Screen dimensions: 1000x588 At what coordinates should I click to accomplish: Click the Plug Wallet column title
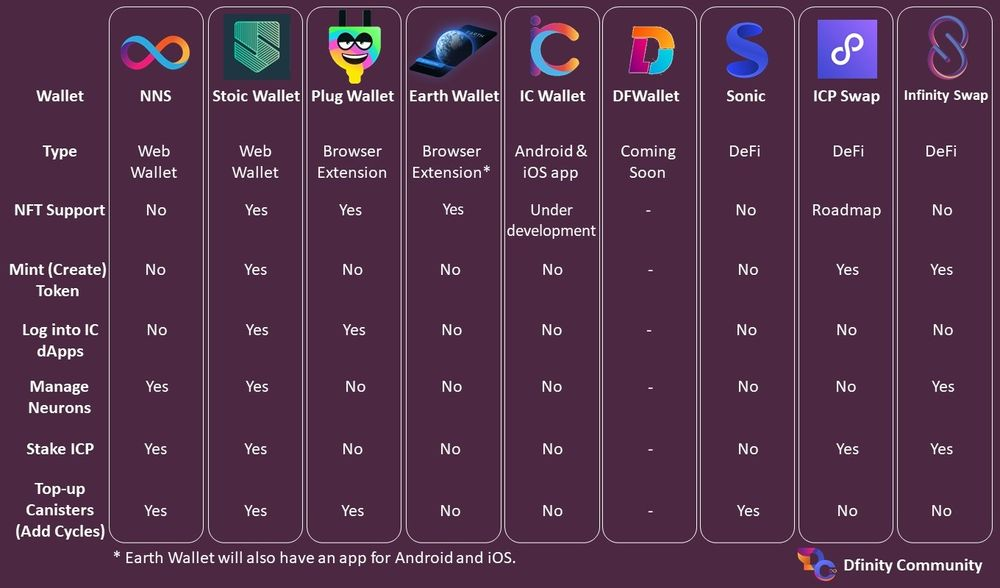[x=353, y=96]
